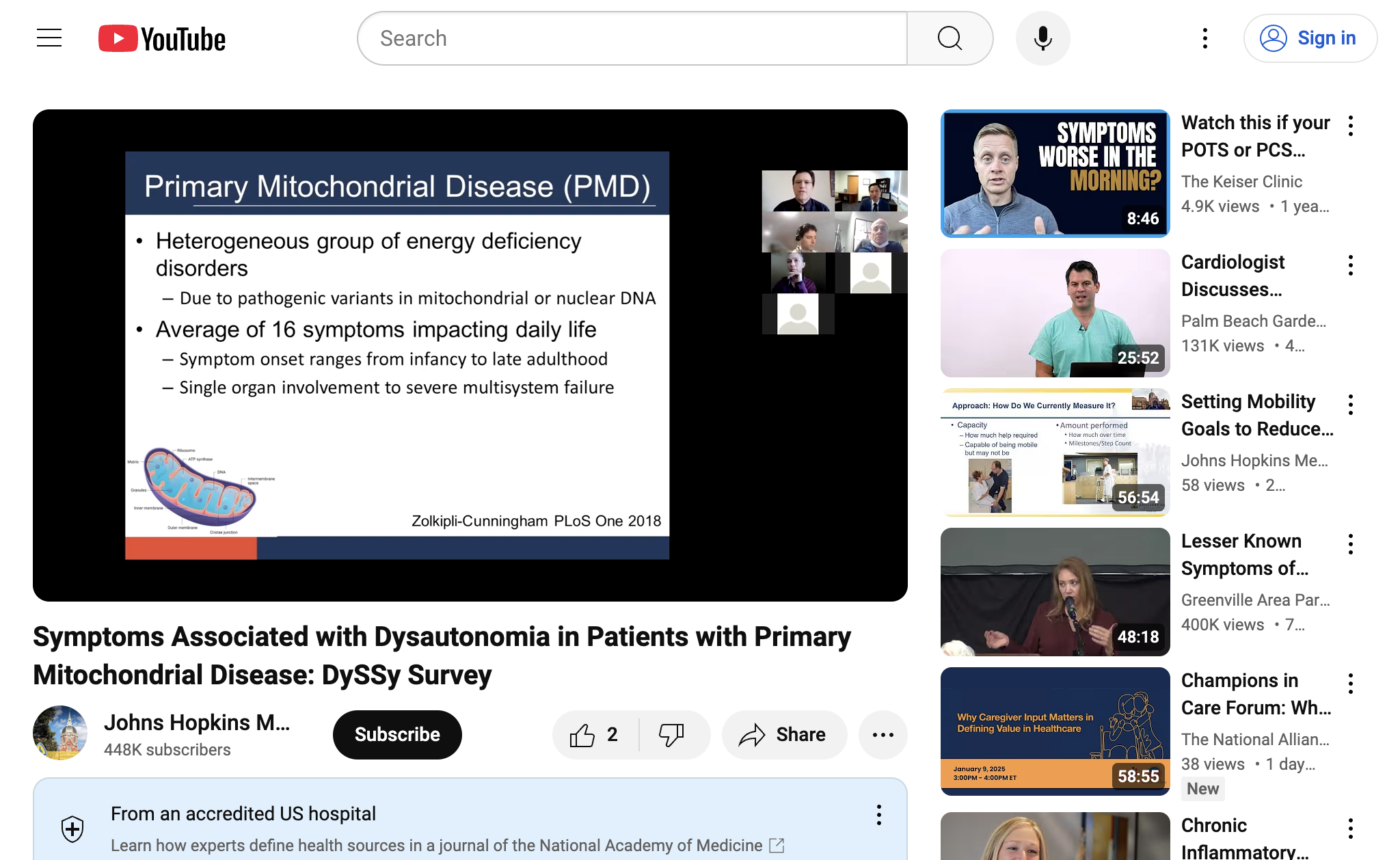The height and width of the screenshot is (860, 1400).
Task: Open the 56:54 mobility goals thumbnail
Action: pos(1055,453)
